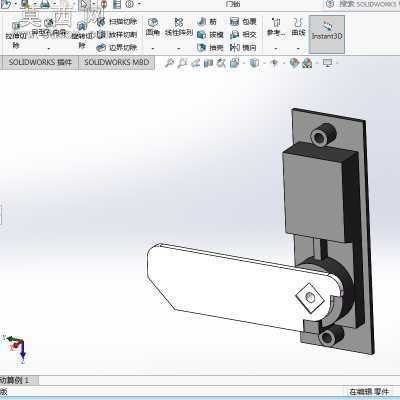This screenshot has height=400, width=400.
Task: Select the 镜向 mirror feature
Action: (243, 47)
